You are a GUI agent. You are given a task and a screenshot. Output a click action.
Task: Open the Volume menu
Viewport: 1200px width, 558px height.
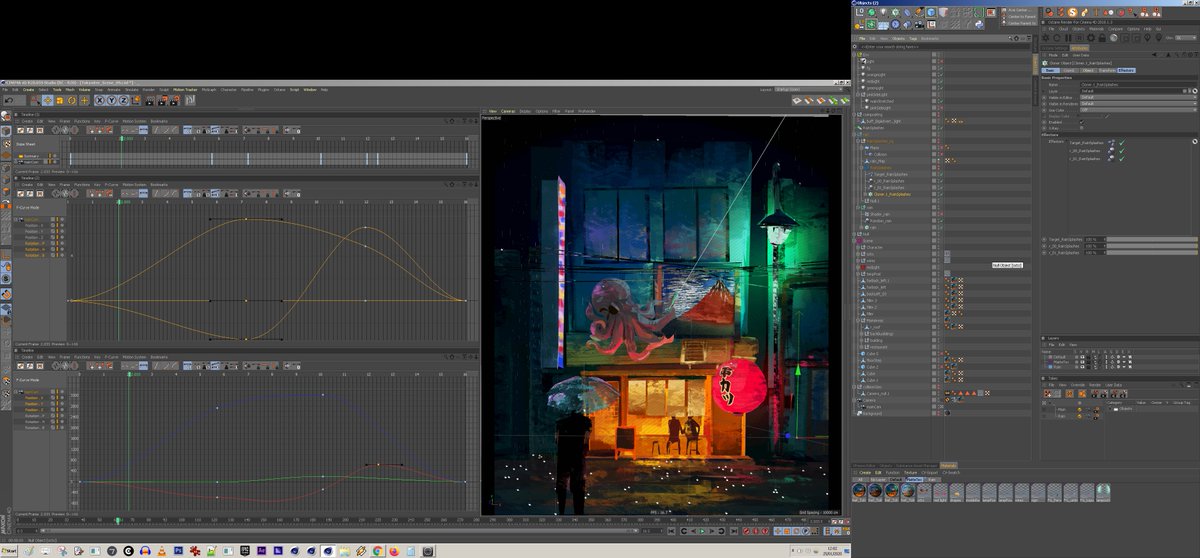85,90
